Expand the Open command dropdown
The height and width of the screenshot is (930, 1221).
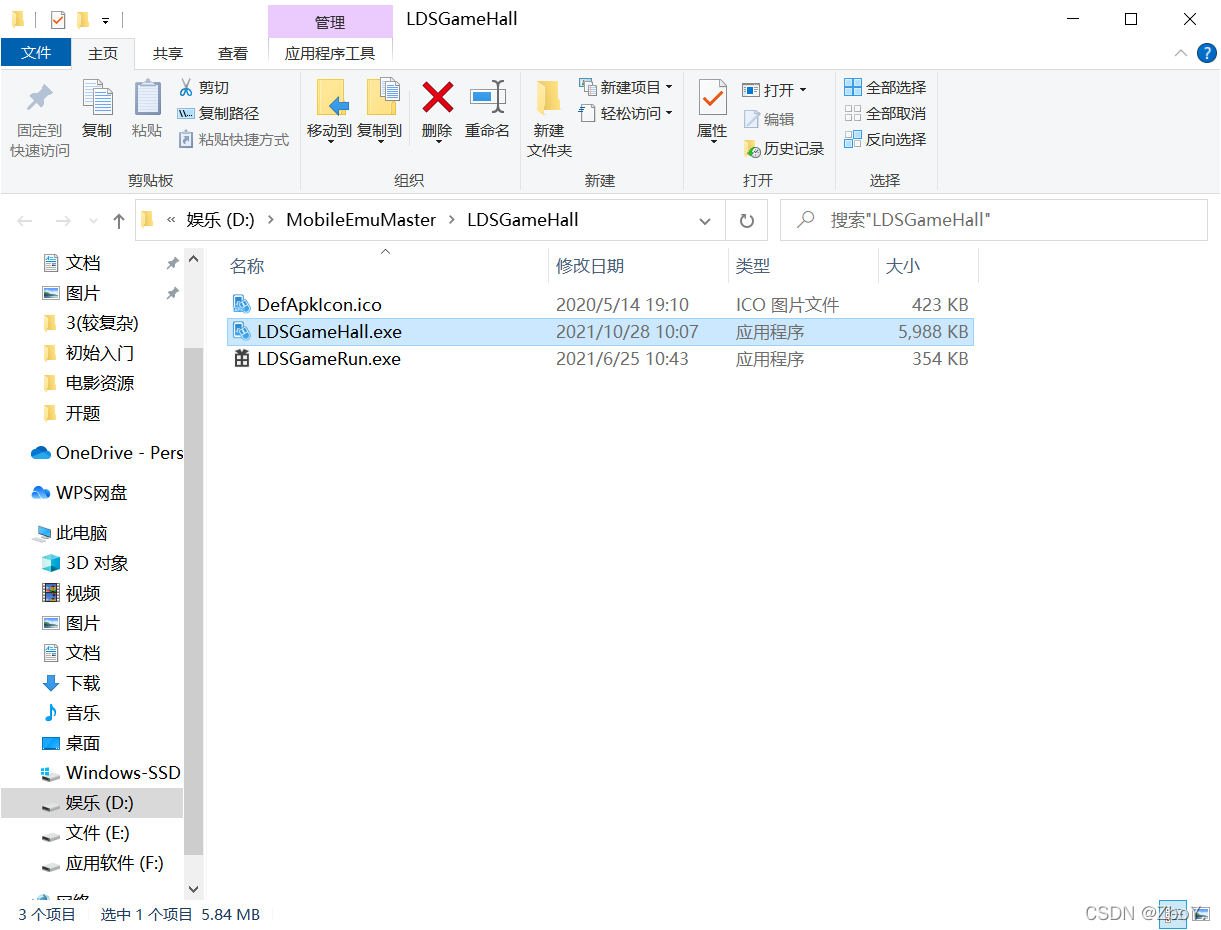802,90
